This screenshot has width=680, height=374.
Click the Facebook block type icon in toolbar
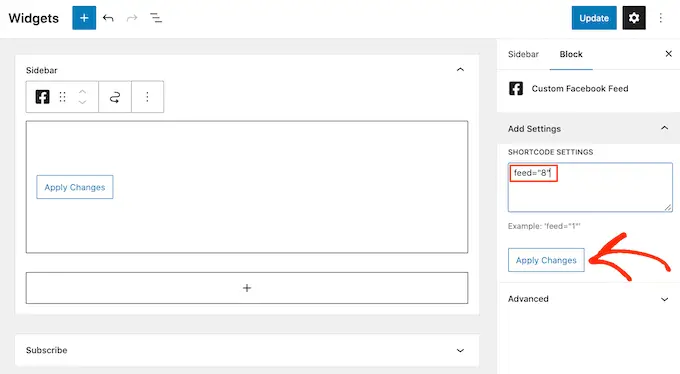pos(42,97)
